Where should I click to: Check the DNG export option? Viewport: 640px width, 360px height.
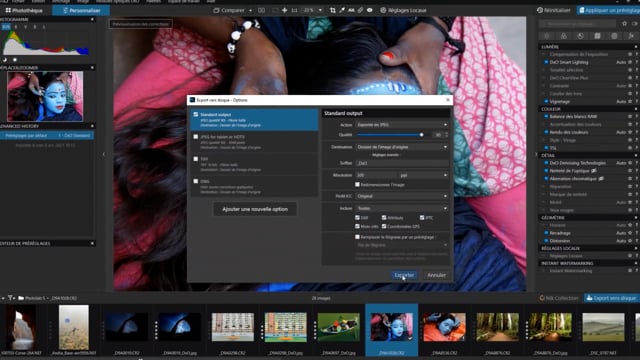point(196,181)
